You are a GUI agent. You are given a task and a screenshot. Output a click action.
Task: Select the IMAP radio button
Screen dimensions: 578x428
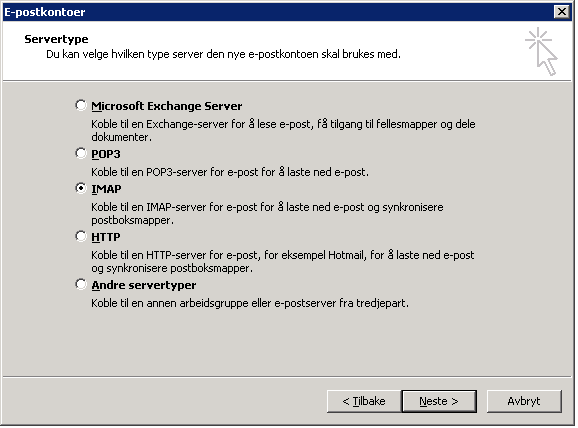(81, 188)
